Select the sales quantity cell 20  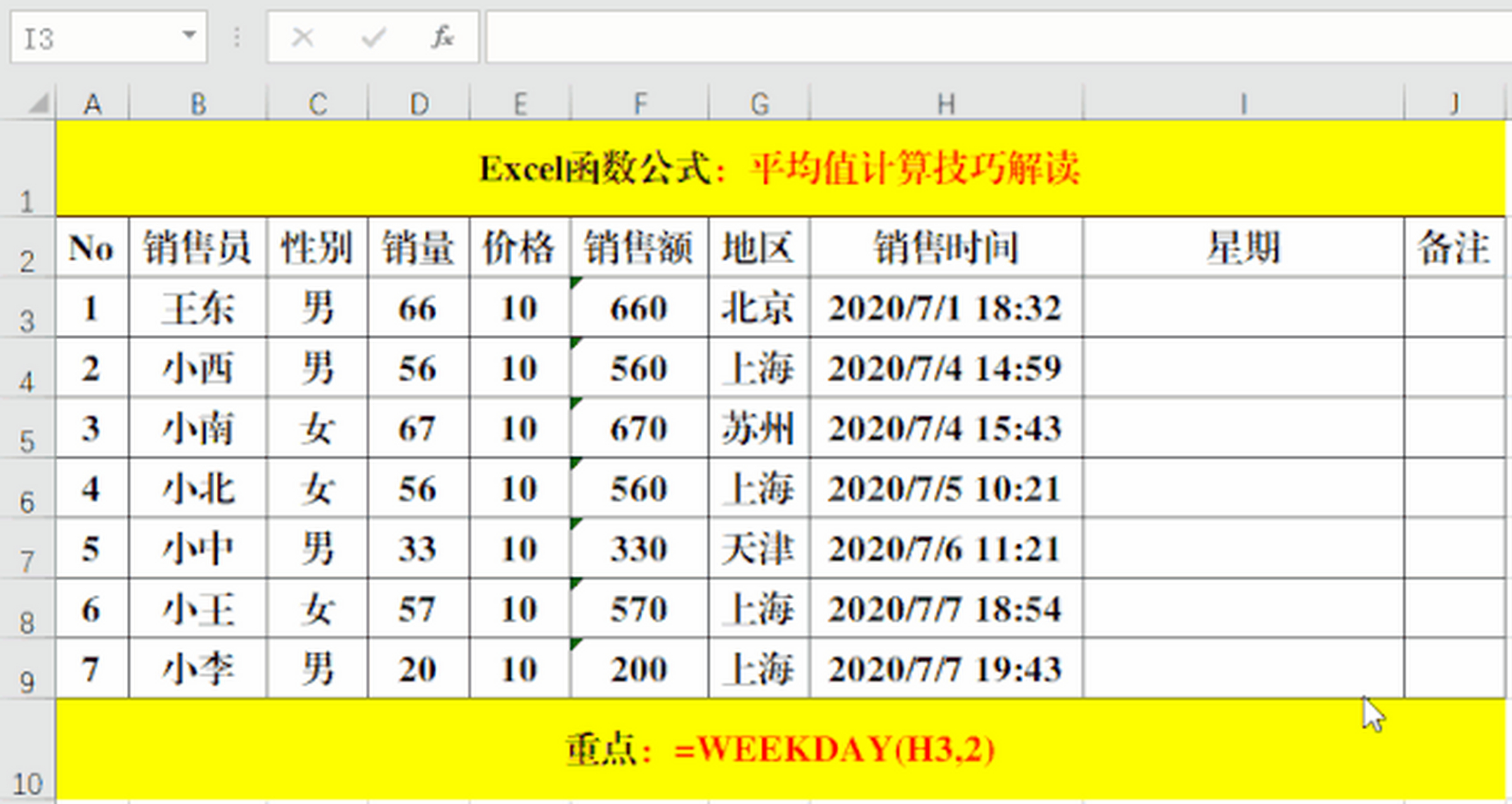coord(419,669)
